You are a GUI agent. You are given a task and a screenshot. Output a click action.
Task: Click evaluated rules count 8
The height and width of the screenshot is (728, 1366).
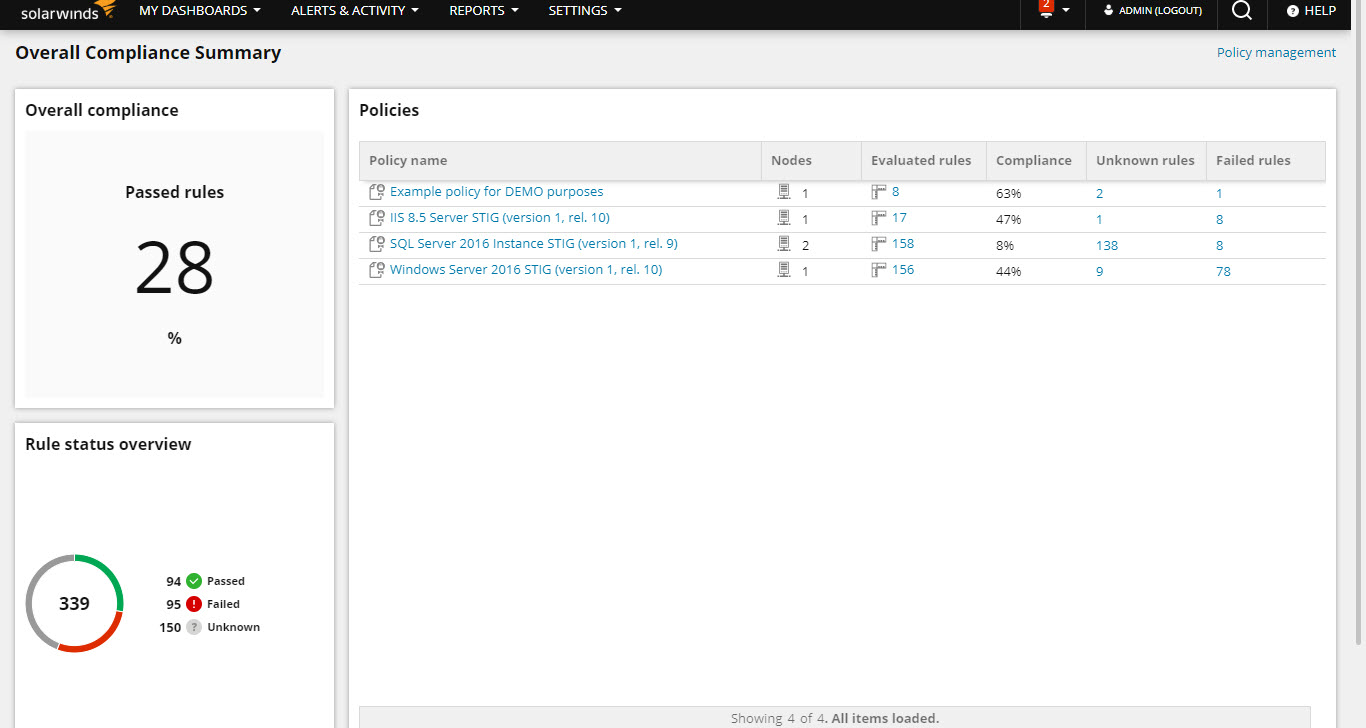[896, 192]
